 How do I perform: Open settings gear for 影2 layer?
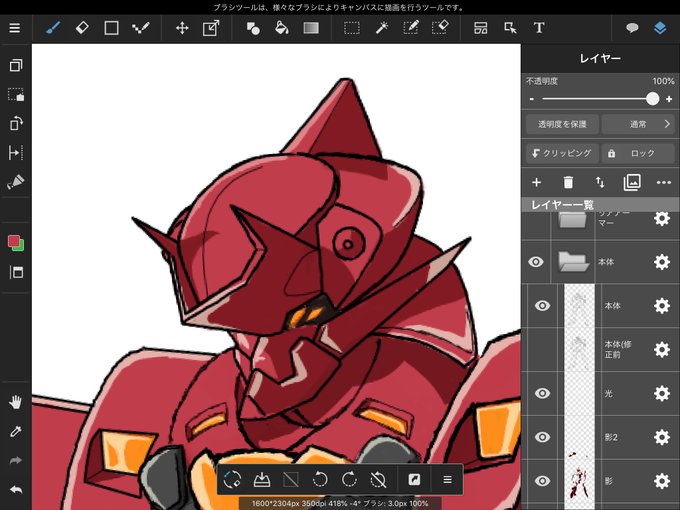coord(662,437)
